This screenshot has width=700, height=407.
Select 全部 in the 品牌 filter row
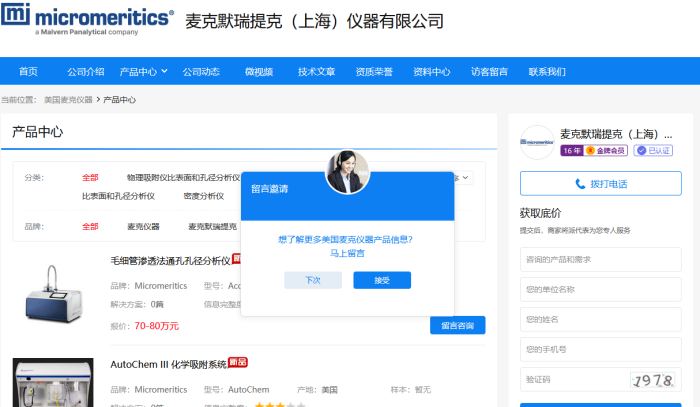[90, 226]
